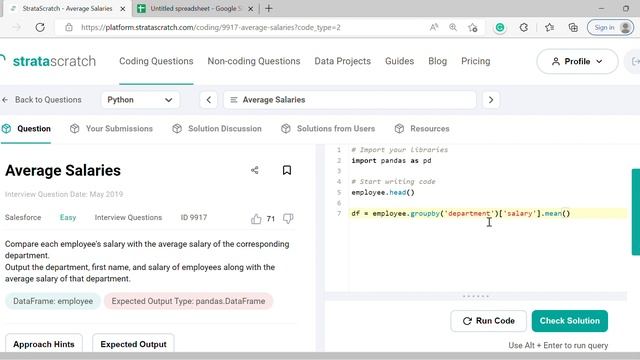Switch to the Resources tab
This screenshot has height=360, width=640.
click(x=422, y=129)
